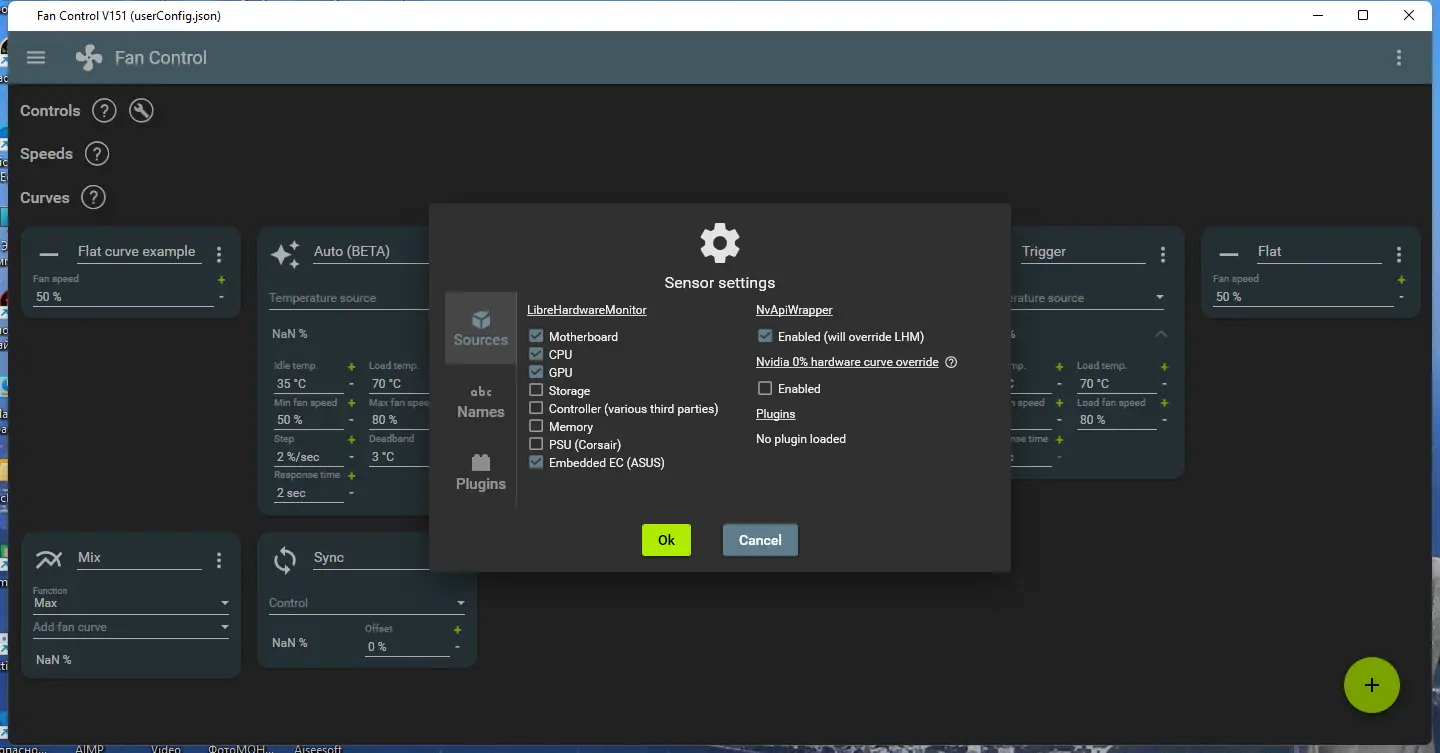Screen dimensions: 1440x753
Task: Uncheck Embedded EC (ASUS) checkbox
Action: point(537,463)
